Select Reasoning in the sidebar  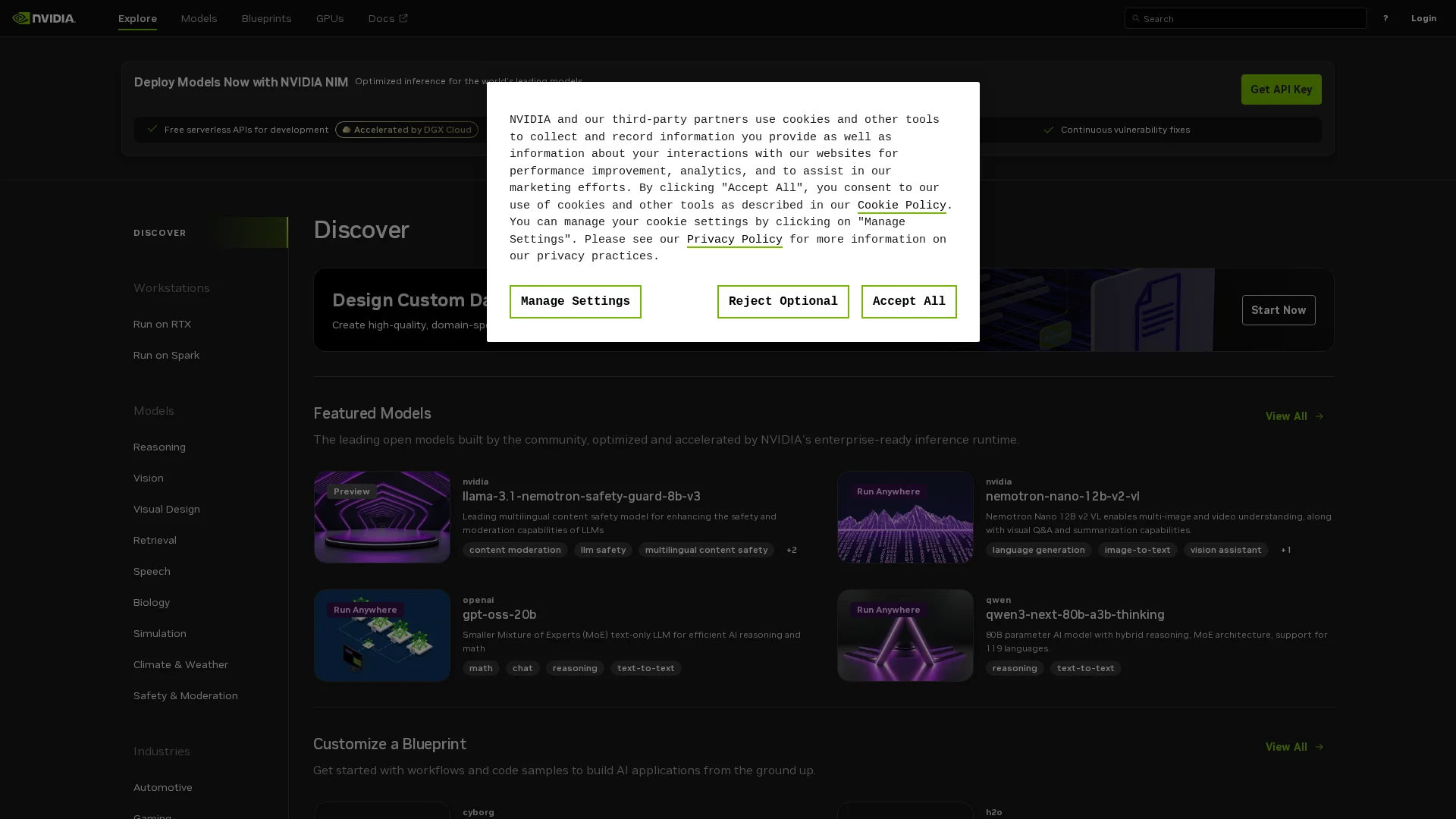[159, 447]
